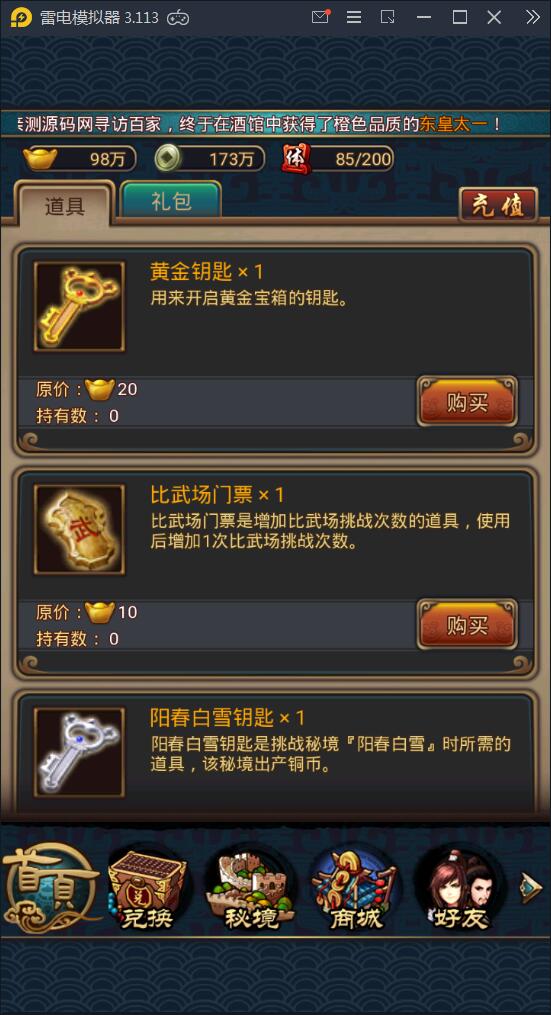Click the golden key item icon
This screenshot has height=1015, width=551.
coord(79,307)
